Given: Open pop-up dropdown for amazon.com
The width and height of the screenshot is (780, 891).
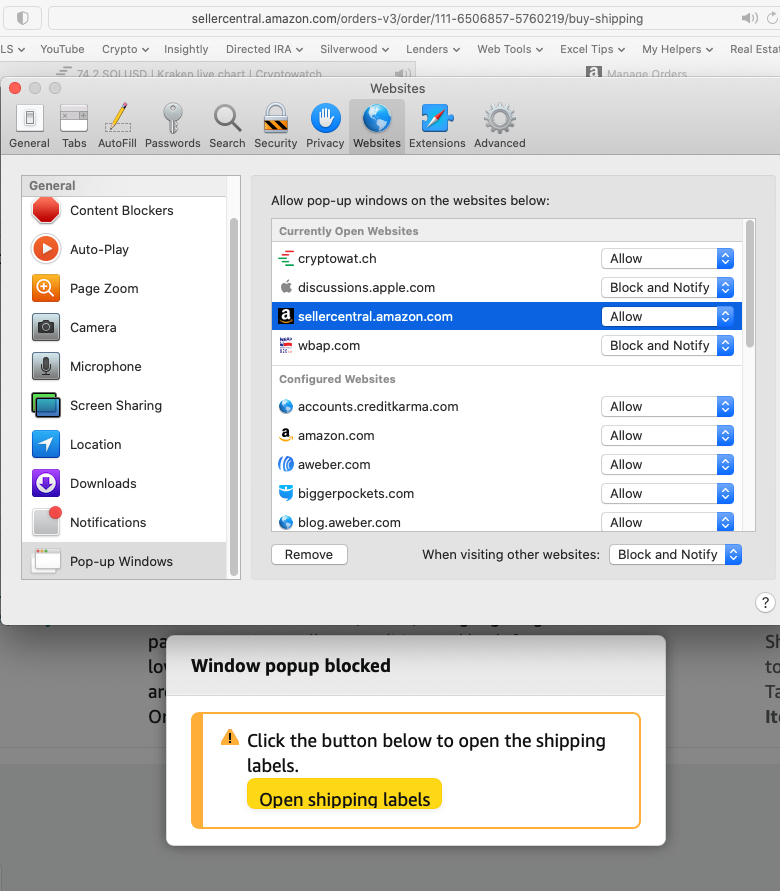Looking at the screenshot, I should click(668, 435).
